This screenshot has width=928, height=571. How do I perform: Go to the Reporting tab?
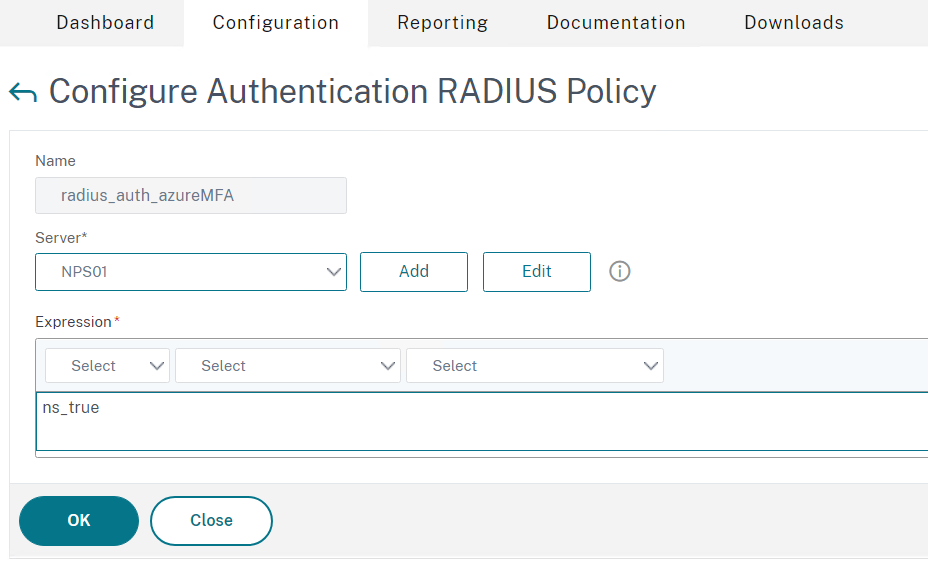(443, 22)
